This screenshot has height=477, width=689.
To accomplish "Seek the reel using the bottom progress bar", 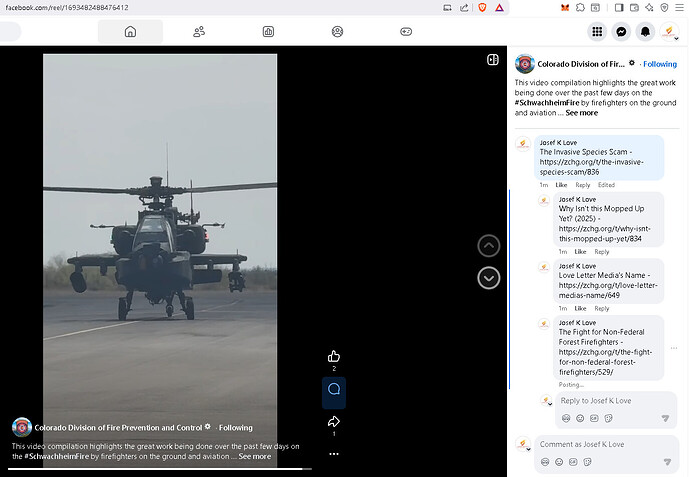I will [x=160, y=468].
